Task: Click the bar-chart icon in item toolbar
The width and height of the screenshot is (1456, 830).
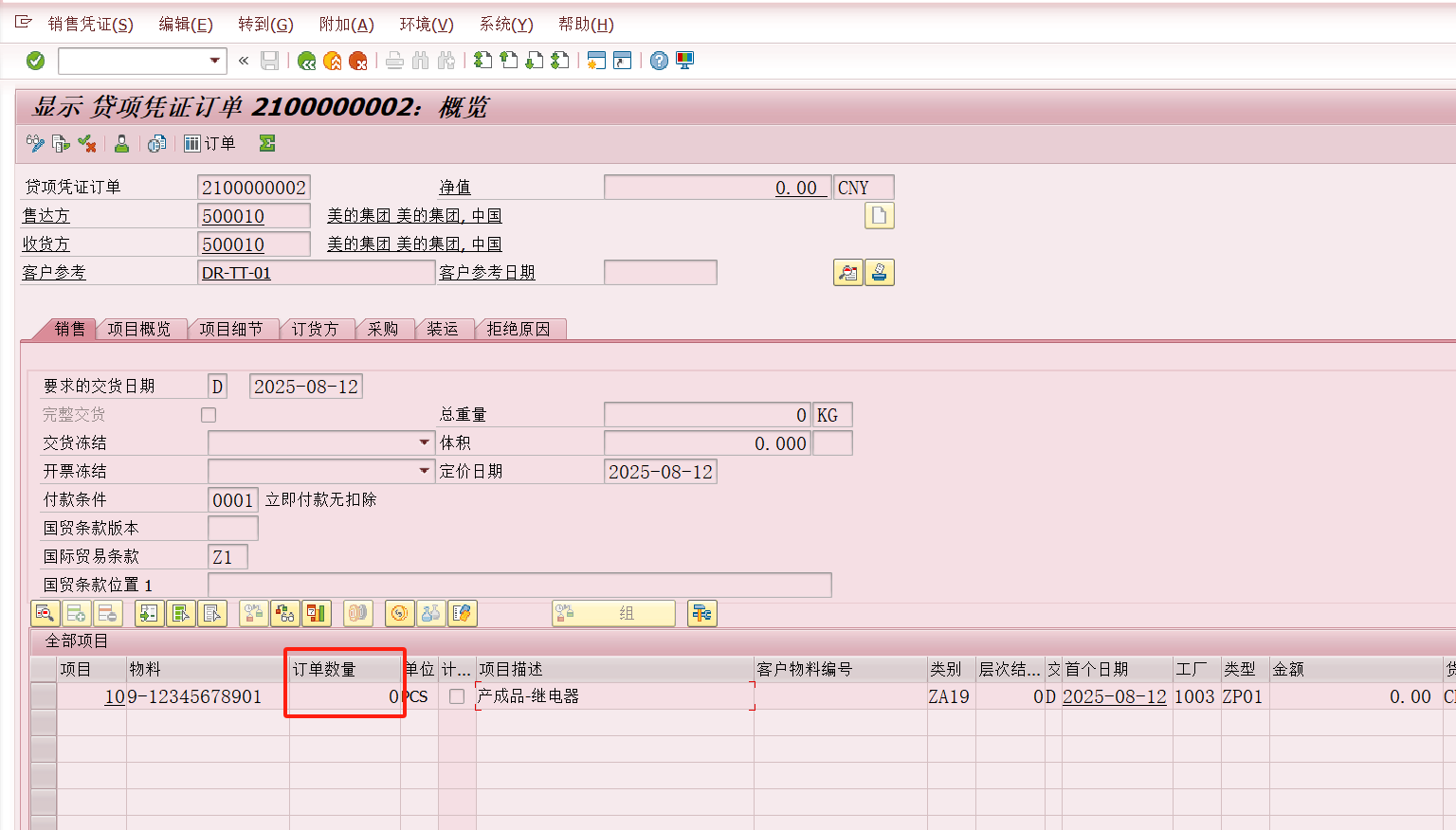Action: pos(317,613)
